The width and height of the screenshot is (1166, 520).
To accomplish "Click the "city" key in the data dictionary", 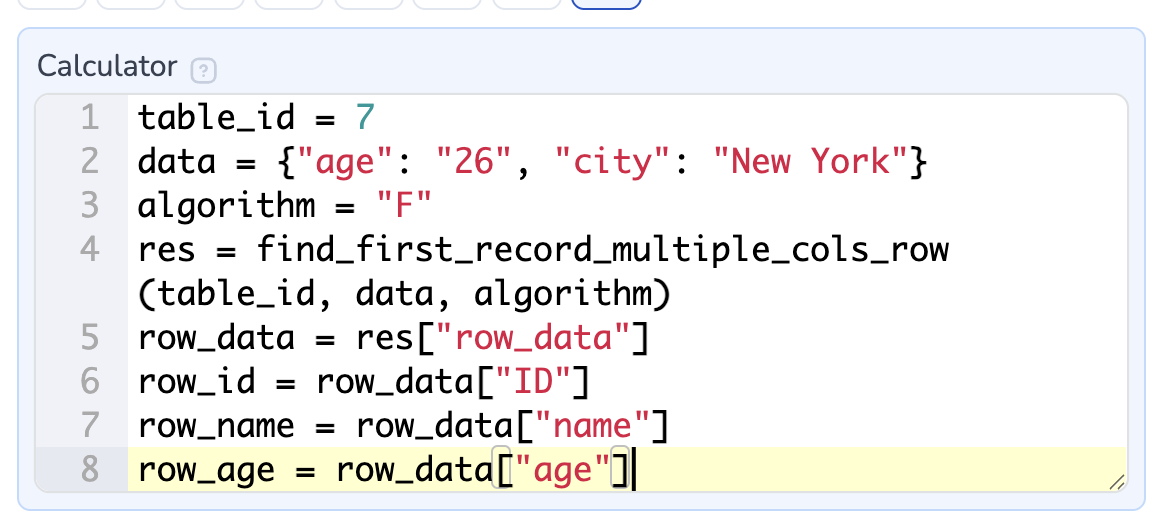I will click(x=621, y=162).
